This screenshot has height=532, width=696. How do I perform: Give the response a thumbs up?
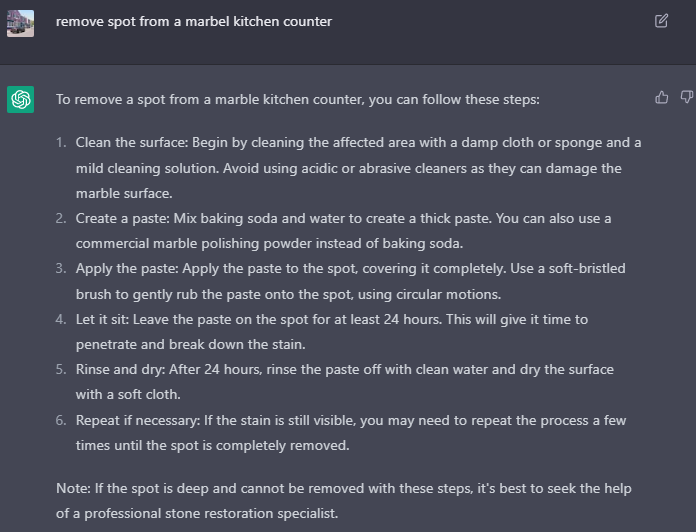point(661,97)
